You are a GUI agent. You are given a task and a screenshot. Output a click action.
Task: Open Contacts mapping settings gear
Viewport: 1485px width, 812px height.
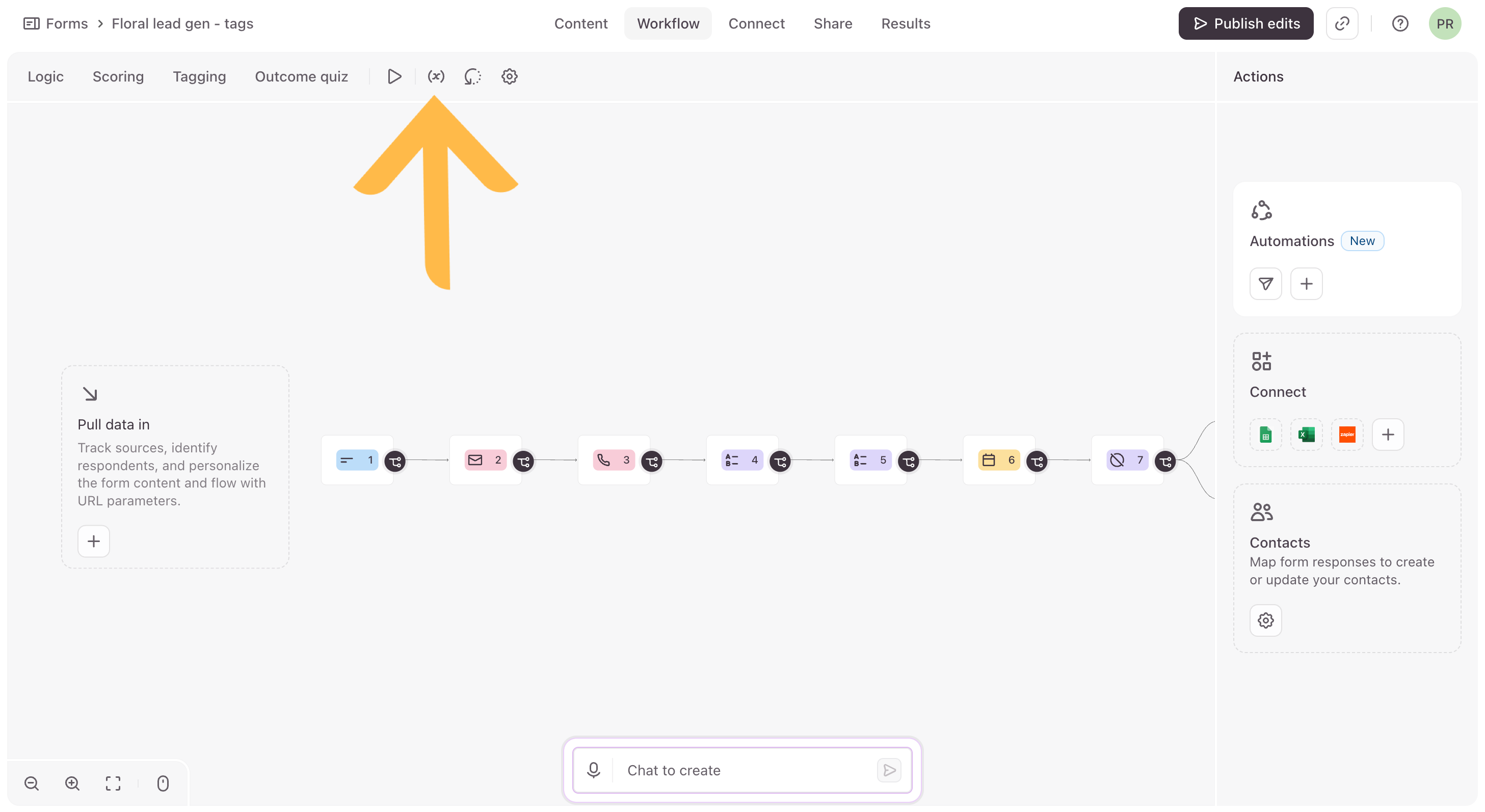point(1265,620)
